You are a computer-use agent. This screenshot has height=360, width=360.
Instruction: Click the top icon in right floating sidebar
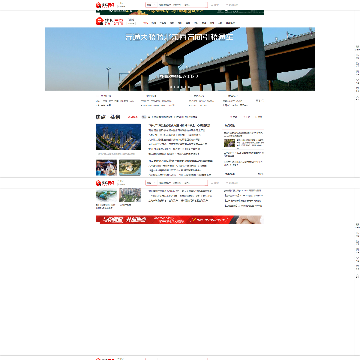(x=357, y=48)
